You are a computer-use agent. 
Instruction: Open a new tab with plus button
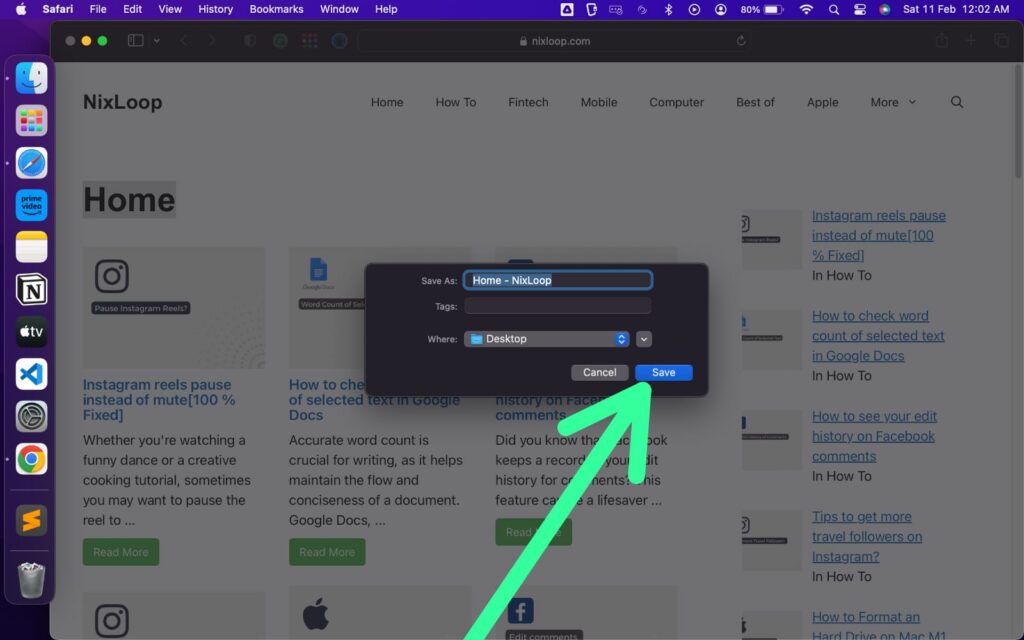coord(971,40)
